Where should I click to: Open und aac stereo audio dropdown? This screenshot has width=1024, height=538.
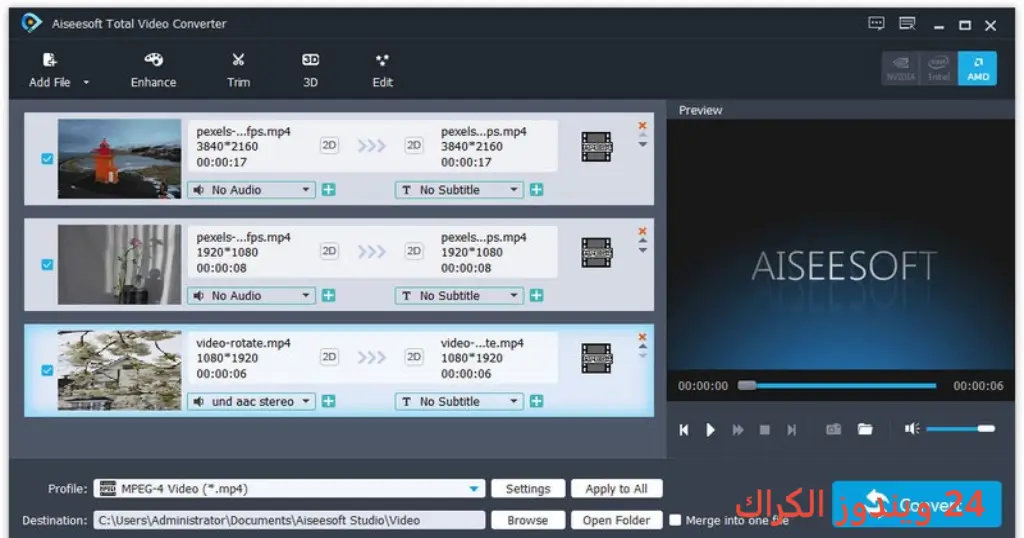click(x=251, y=402)
